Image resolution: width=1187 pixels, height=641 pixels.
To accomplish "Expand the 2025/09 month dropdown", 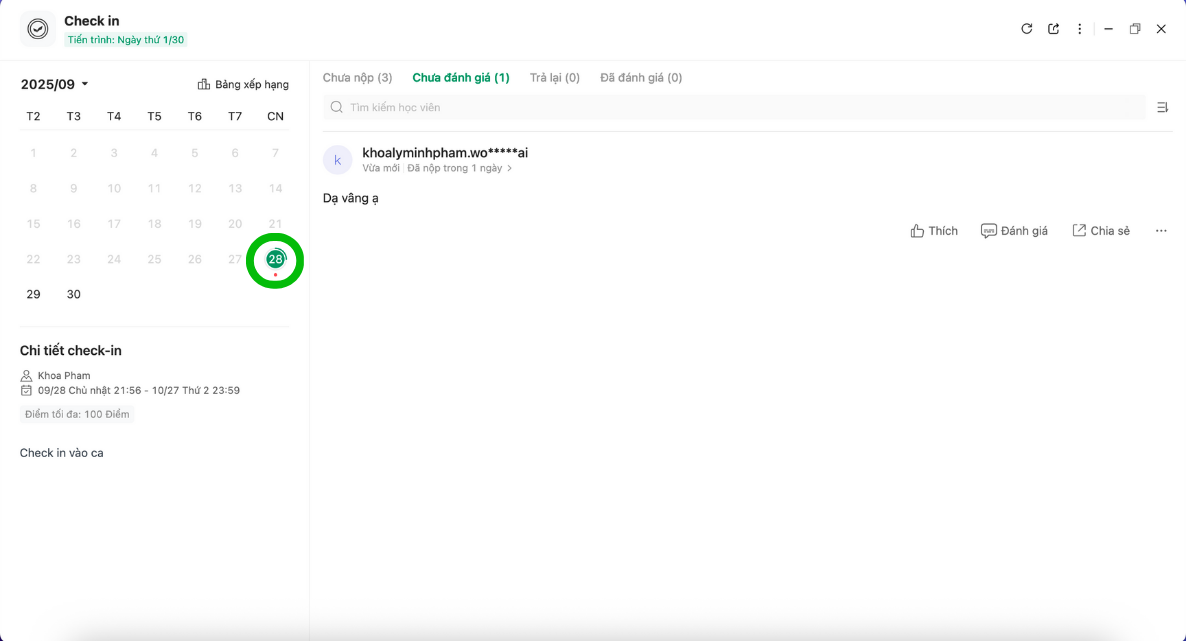I will pos(85,85).
